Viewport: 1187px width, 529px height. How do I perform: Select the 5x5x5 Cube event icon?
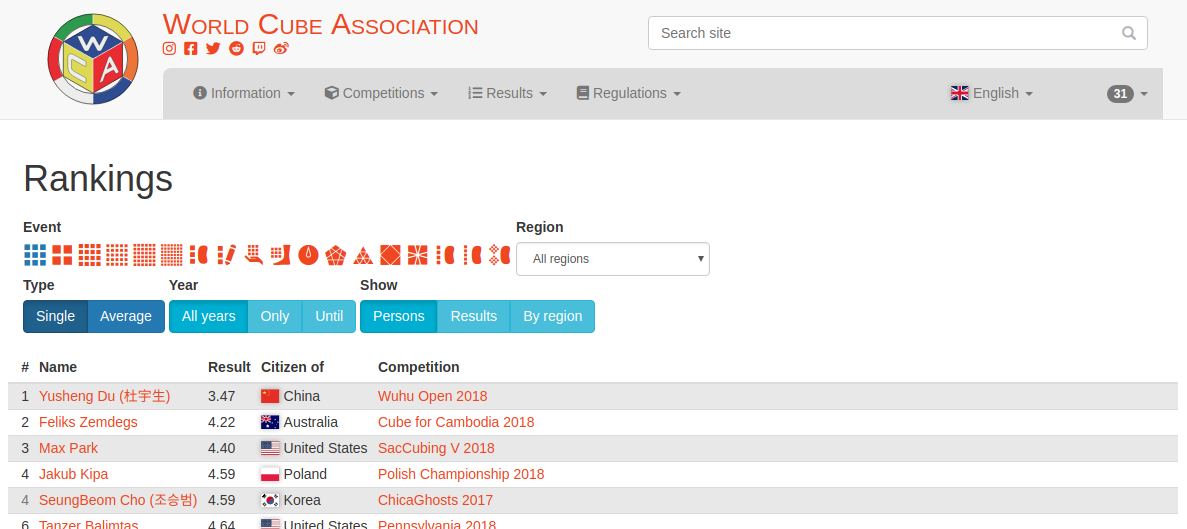117,255
